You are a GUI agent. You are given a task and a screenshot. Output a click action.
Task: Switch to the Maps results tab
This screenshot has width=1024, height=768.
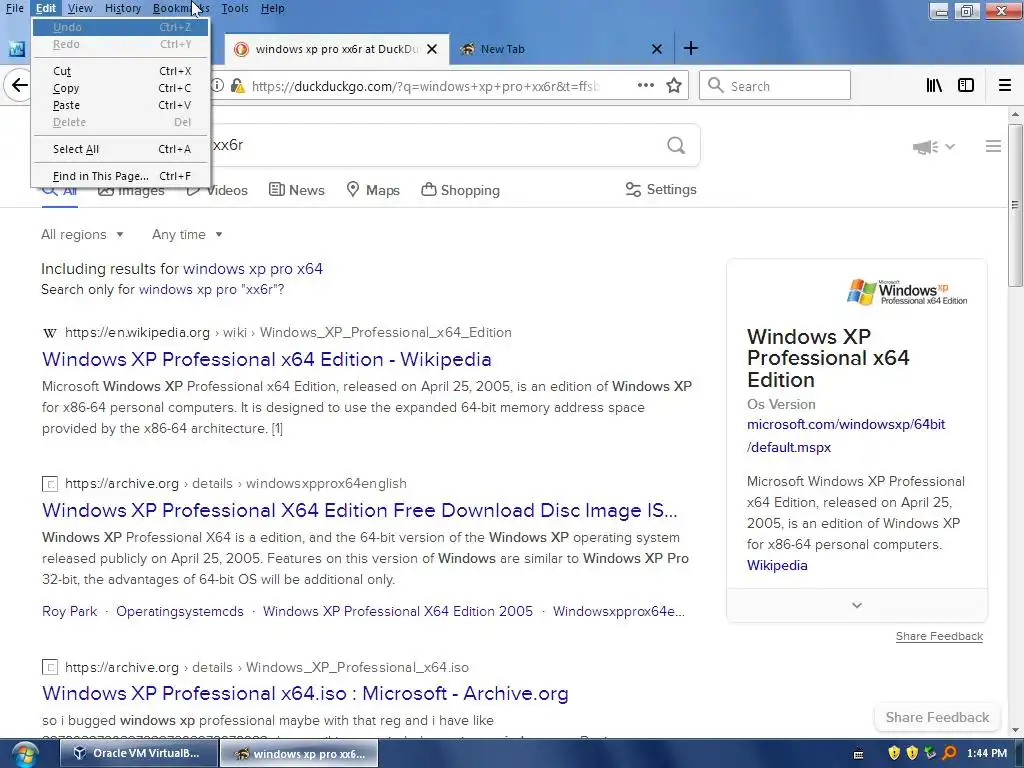click(x=373, y=190)
